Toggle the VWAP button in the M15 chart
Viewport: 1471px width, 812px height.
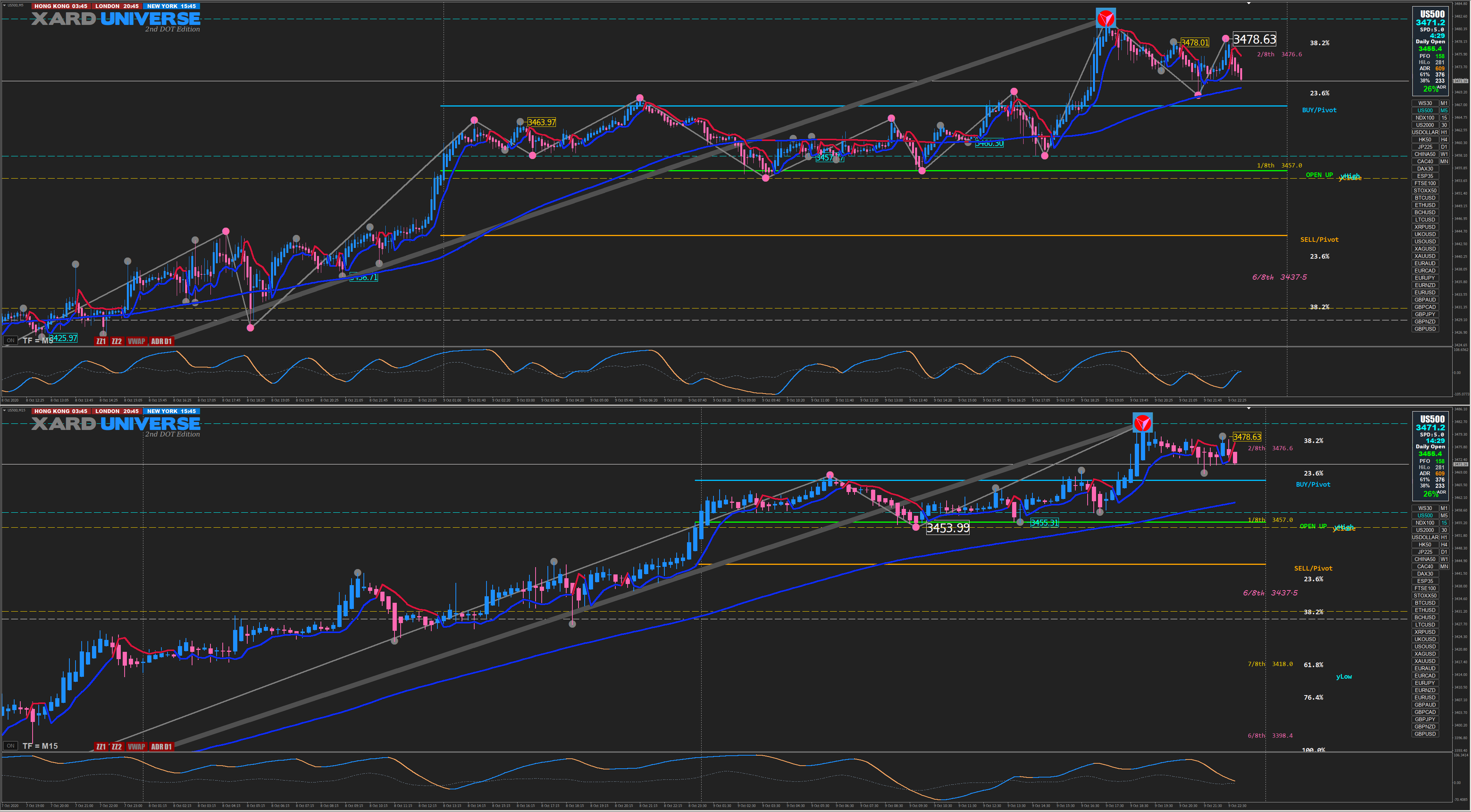[x=136, y=746]
